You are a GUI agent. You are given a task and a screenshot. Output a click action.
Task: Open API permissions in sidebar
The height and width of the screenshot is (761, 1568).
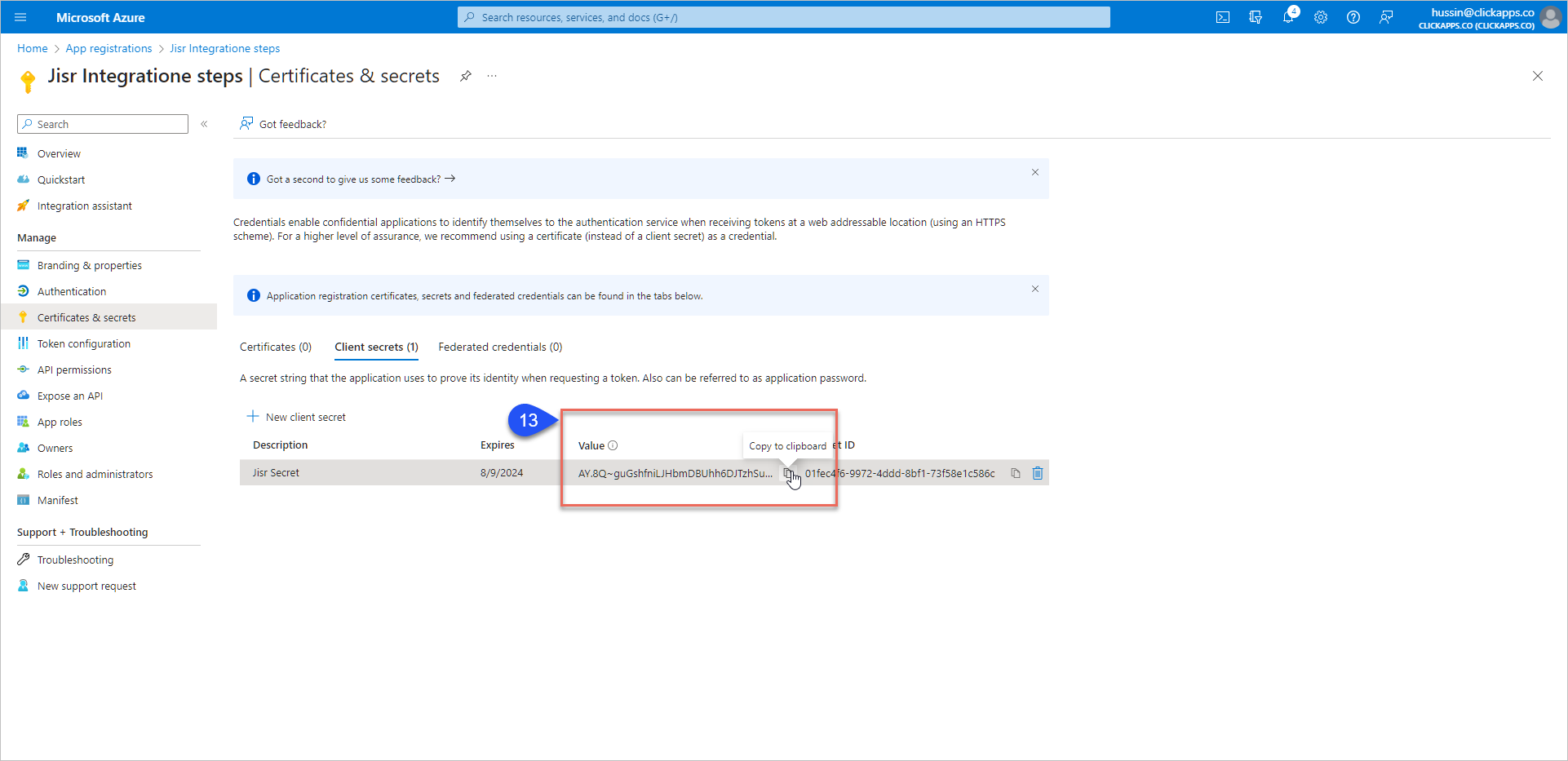point(74,369)
